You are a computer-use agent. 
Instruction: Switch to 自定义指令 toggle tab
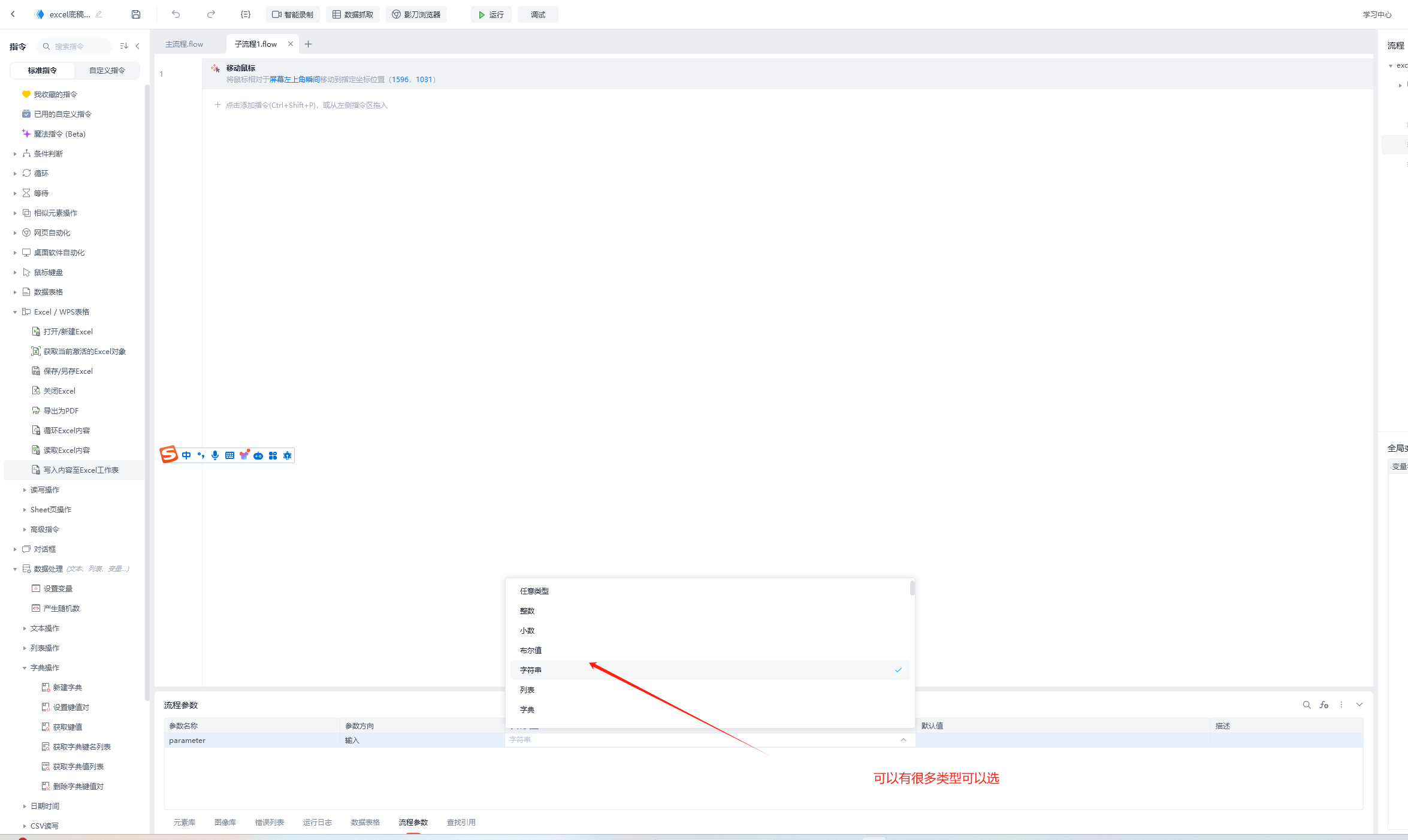pos(107,70)
